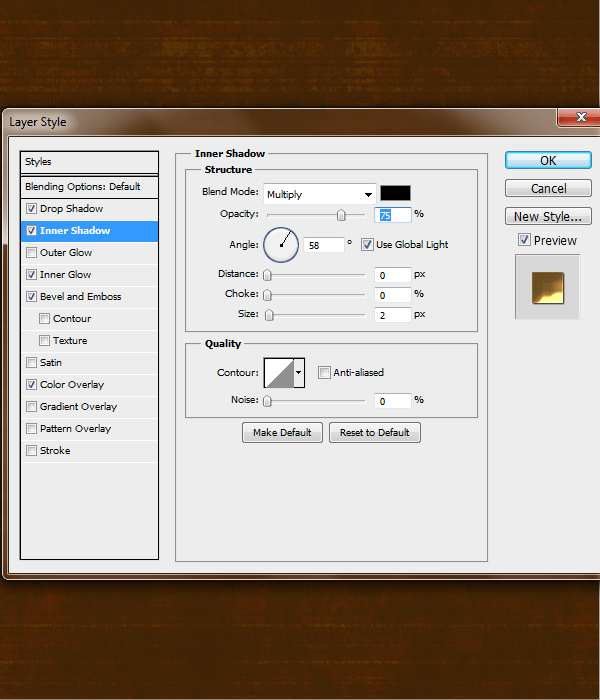Focus the Angle value field

[x=324, y=245]
